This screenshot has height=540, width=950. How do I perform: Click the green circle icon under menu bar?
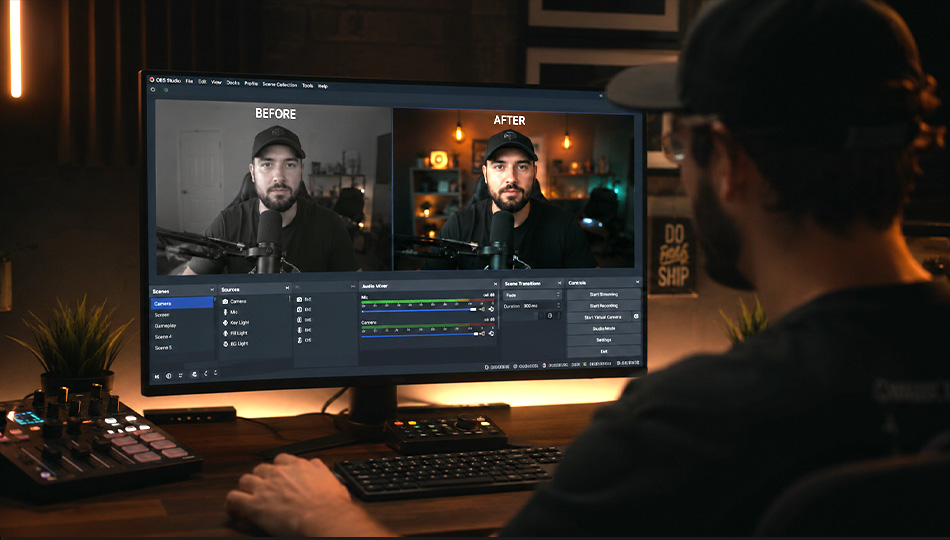click(165, 90)
